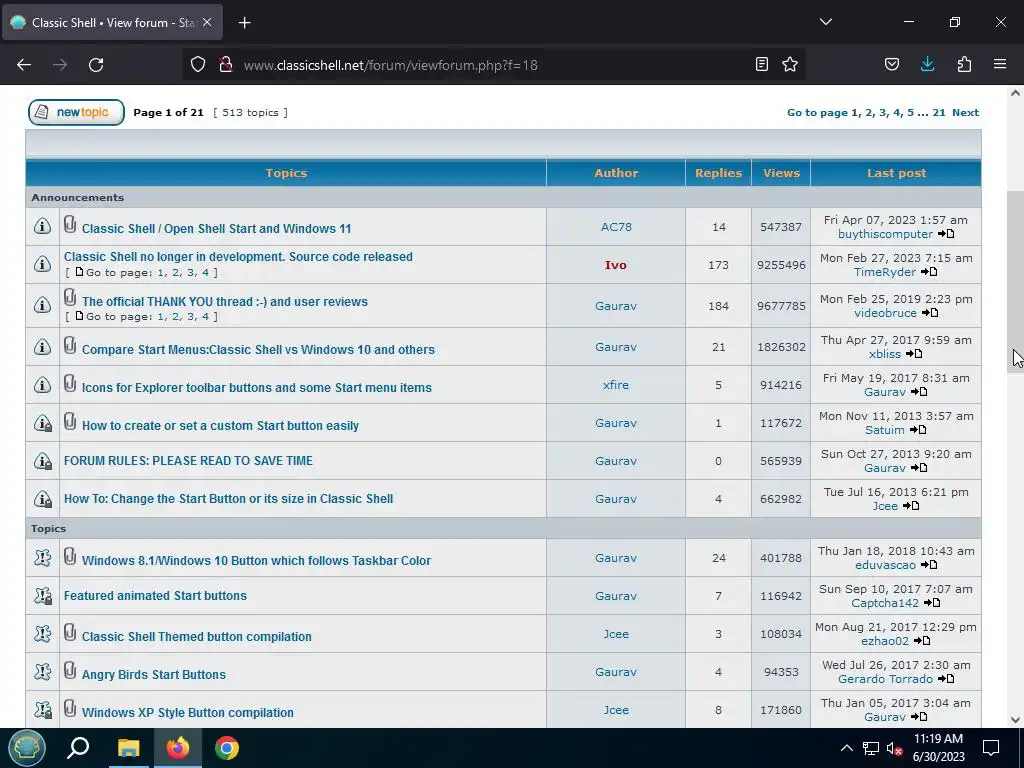Click the page vertical scrollbar thumb

click(1015, 283)
